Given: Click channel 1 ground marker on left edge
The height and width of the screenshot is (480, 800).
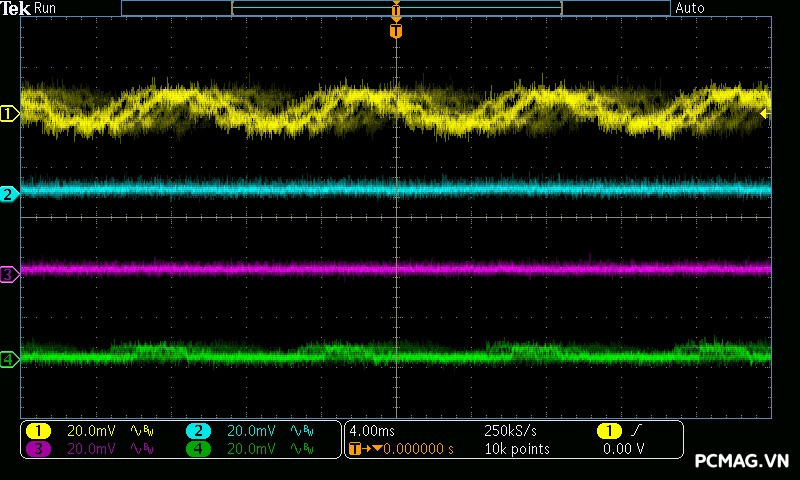Looking at the screenshot, I should pos(9,114).
